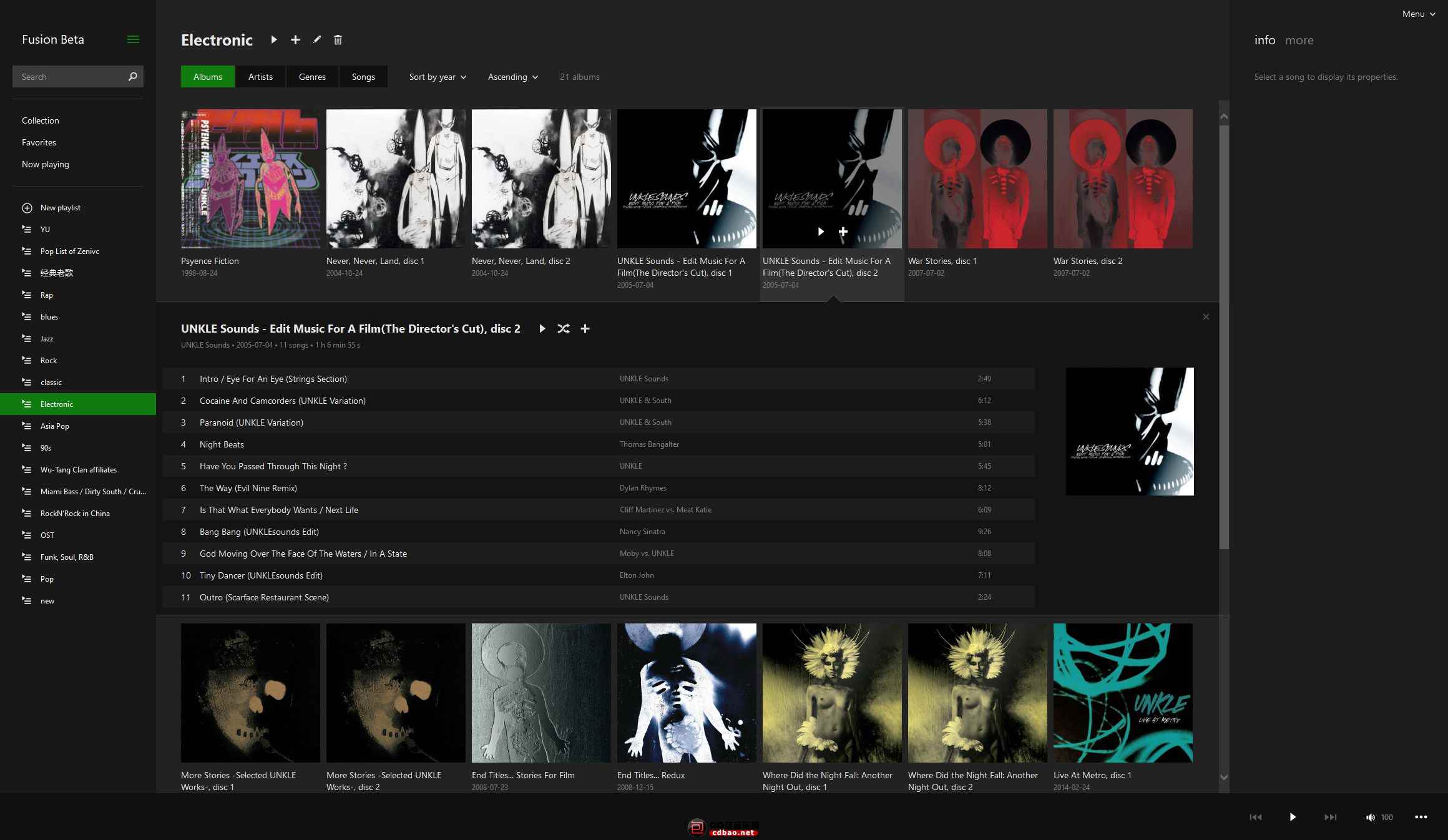Select the End Titles... Redux cover
Screen dimensions: 1448x840
[x=687, y=693]
